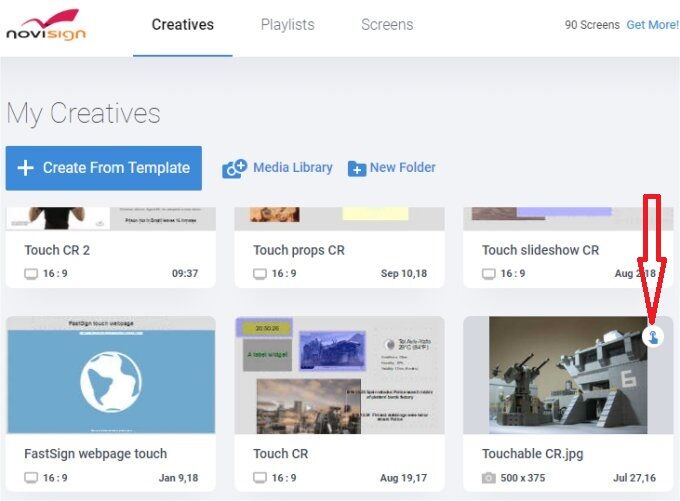Open the Touch CR creative thumbnail
This screenshot has height=501, width=680.
click(339, 375)
